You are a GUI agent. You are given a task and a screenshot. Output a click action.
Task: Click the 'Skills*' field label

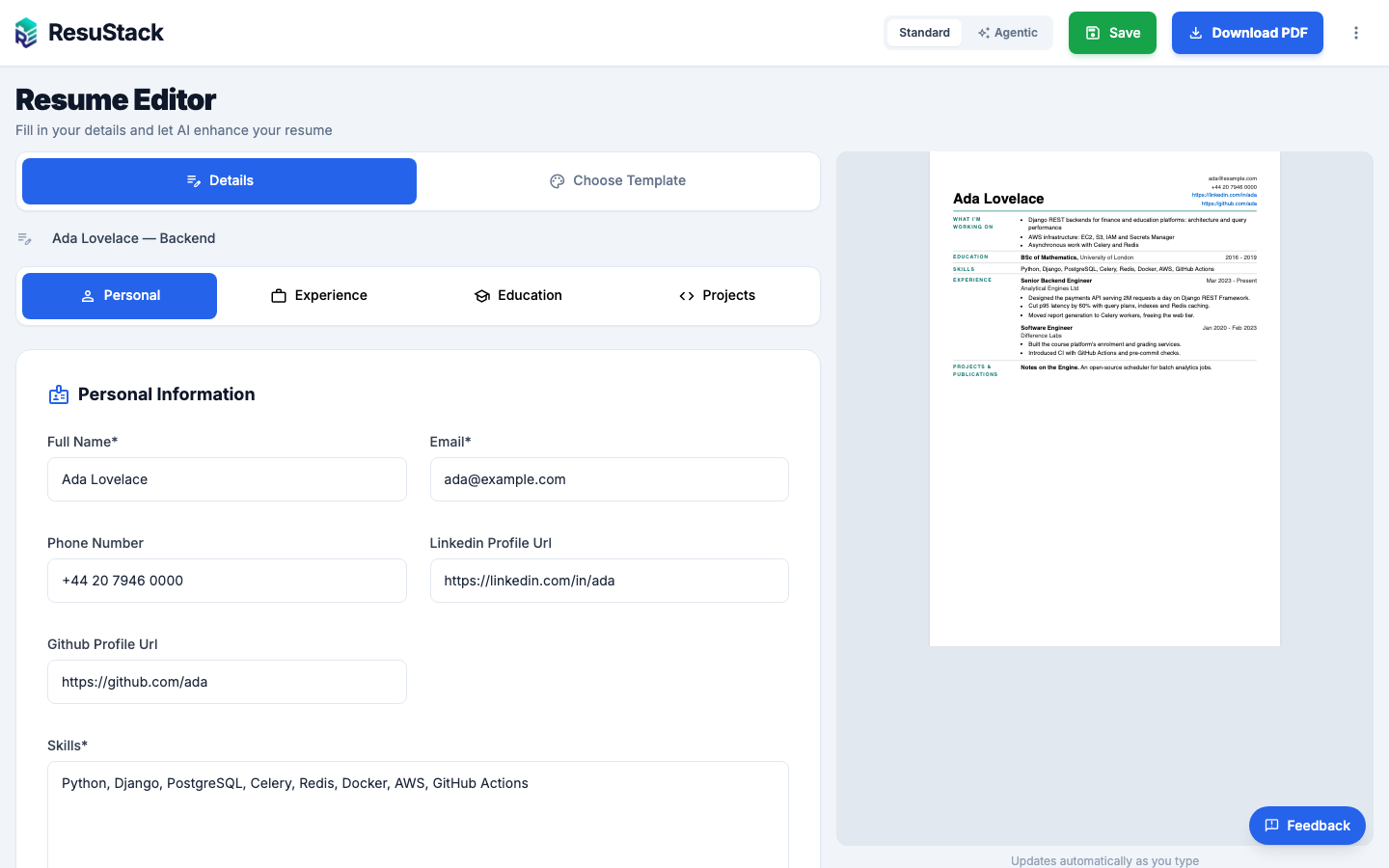(x=68, y=746)
